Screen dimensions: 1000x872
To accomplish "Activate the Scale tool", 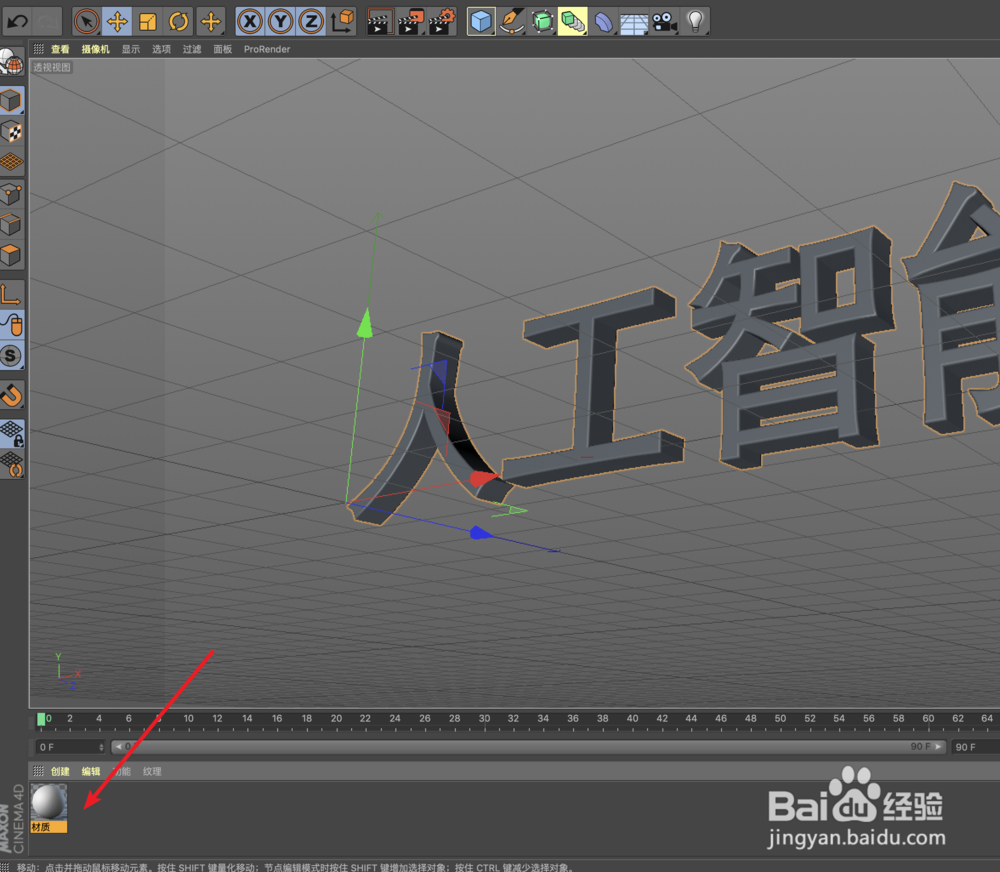I will pos(148,22).
